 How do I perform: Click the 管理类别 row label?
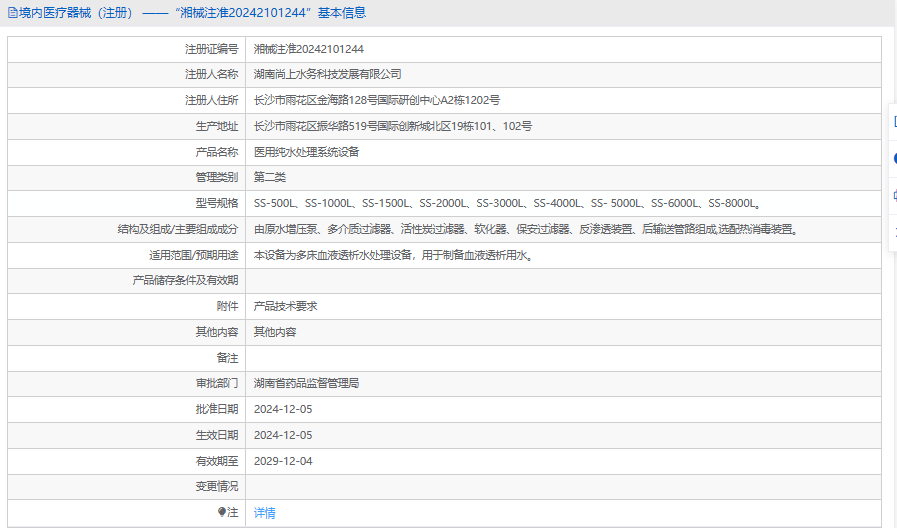coord(217,177)
